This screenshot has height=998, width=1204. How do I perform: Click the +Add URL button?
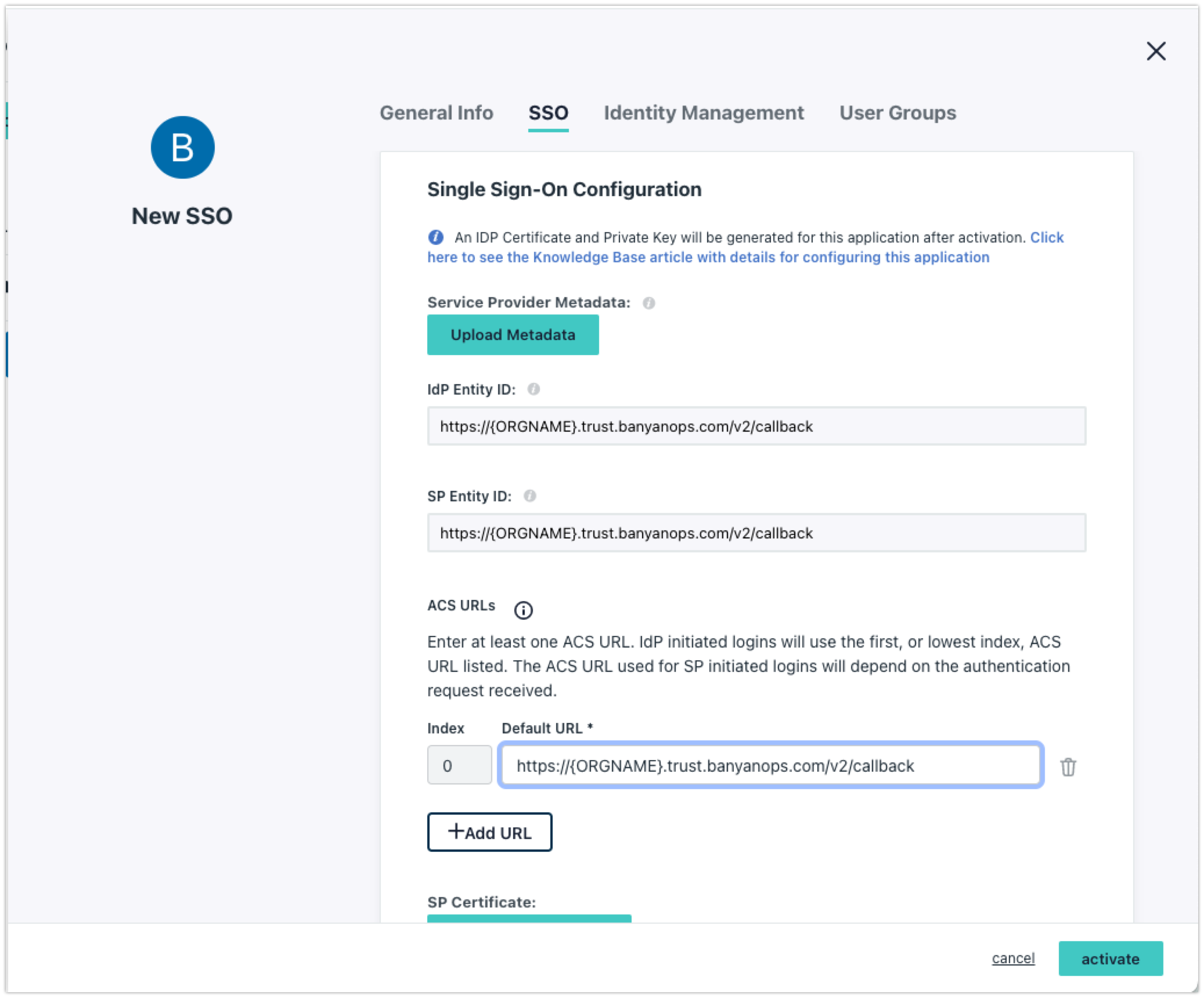tap(489, 832)
